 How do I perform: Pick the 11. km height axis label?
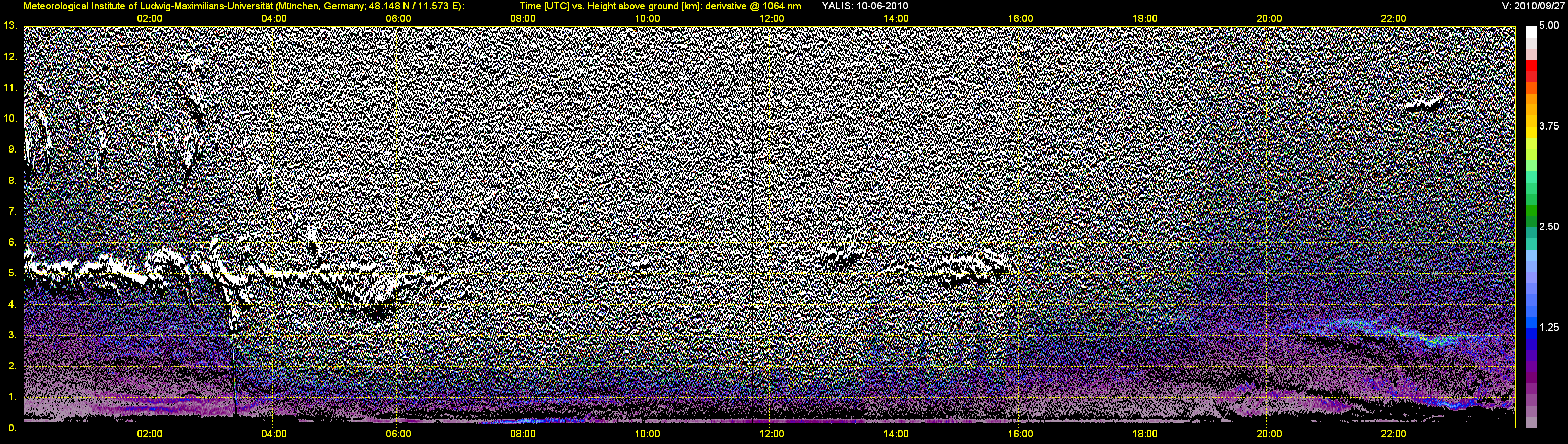[x=10, y=88]
